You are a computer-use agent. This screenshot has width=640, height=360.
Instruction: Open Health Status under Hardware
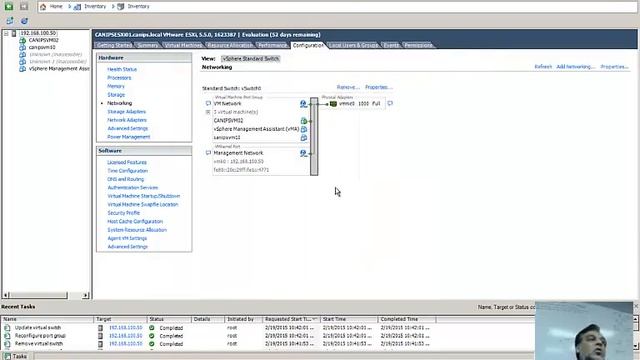pyautogui.click(x=122, y=69)
